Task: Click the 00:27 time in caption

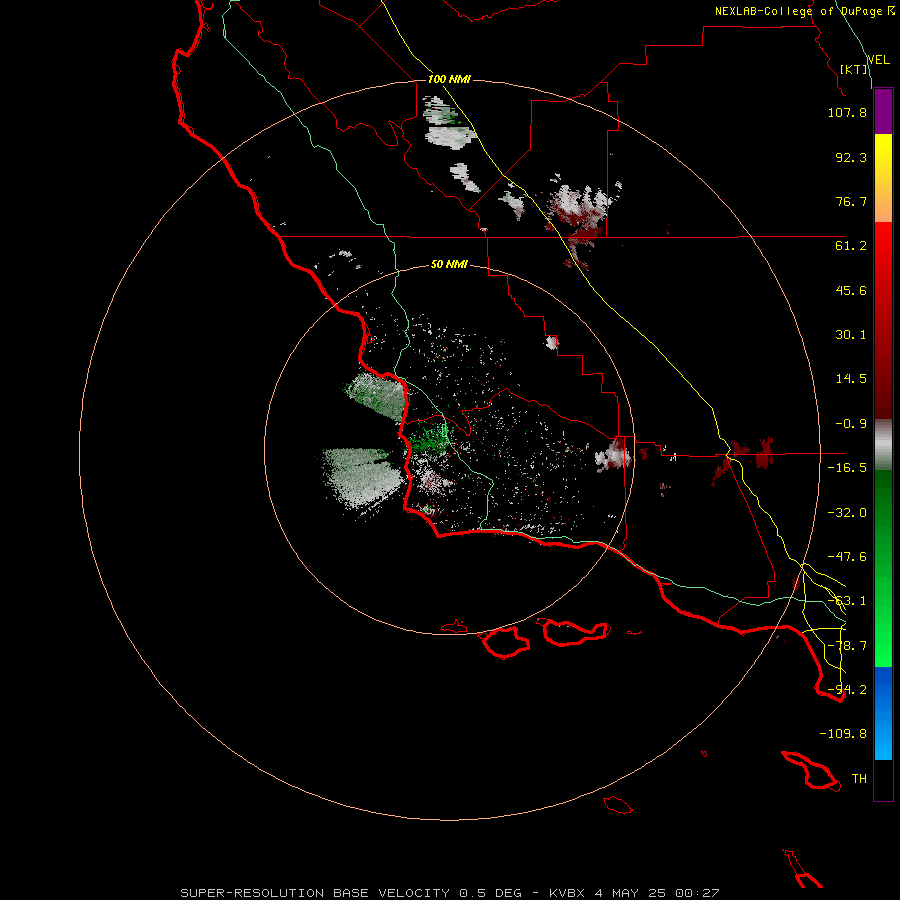Action: pos(697,893)
